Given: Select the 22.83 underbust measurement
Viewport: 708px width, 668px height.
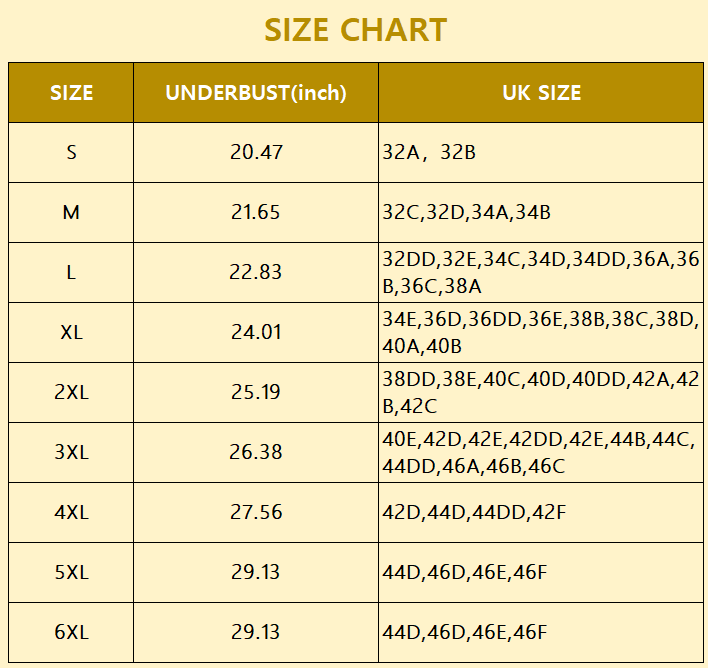Looking at the screenshot, I should pos(256,272).
